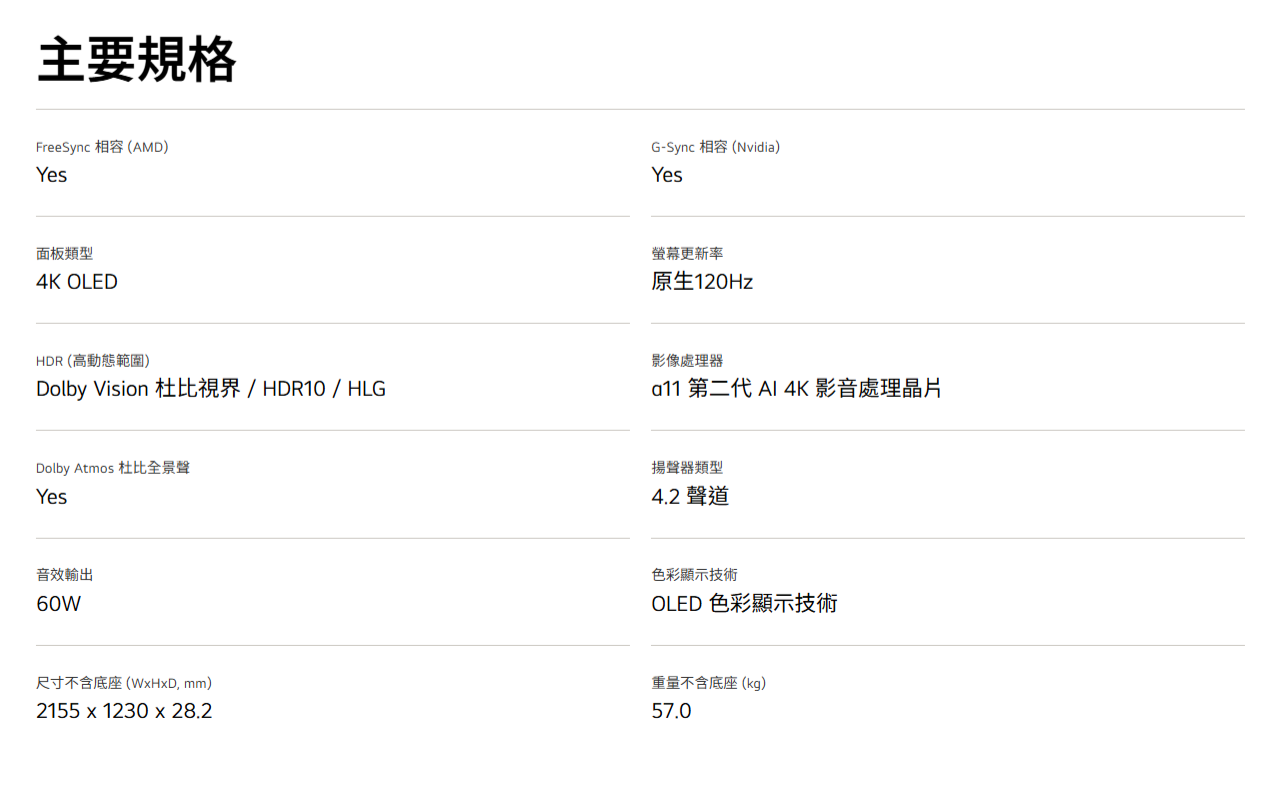The image size is (1279, 793).
Task: Select the 4K OLED panel value
Action: tap(77, 282)
